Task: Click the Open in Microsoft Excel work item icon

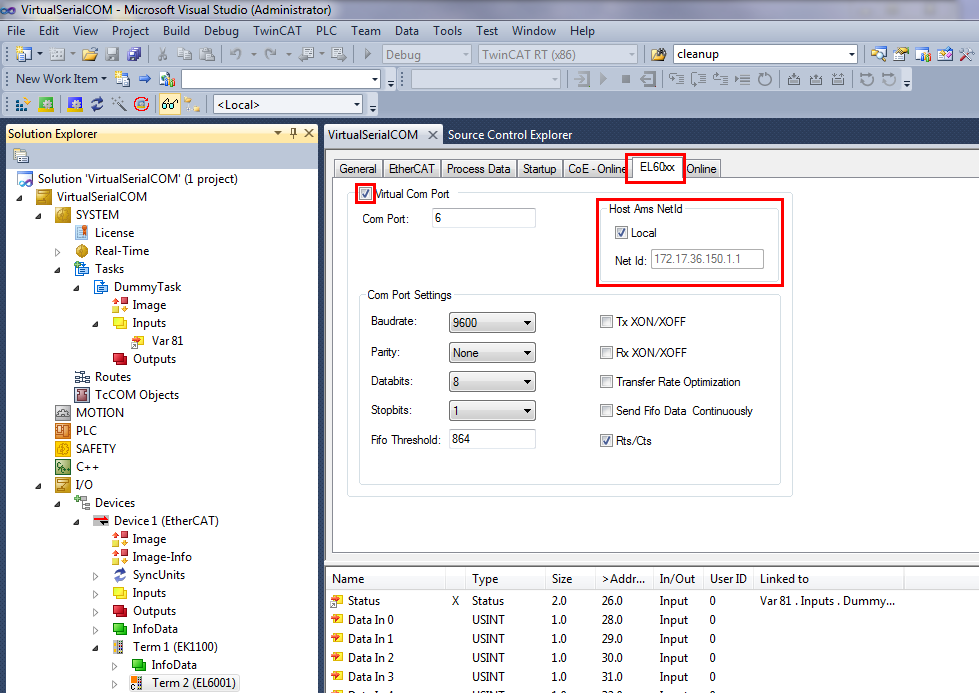Action: tap(167, 79)
